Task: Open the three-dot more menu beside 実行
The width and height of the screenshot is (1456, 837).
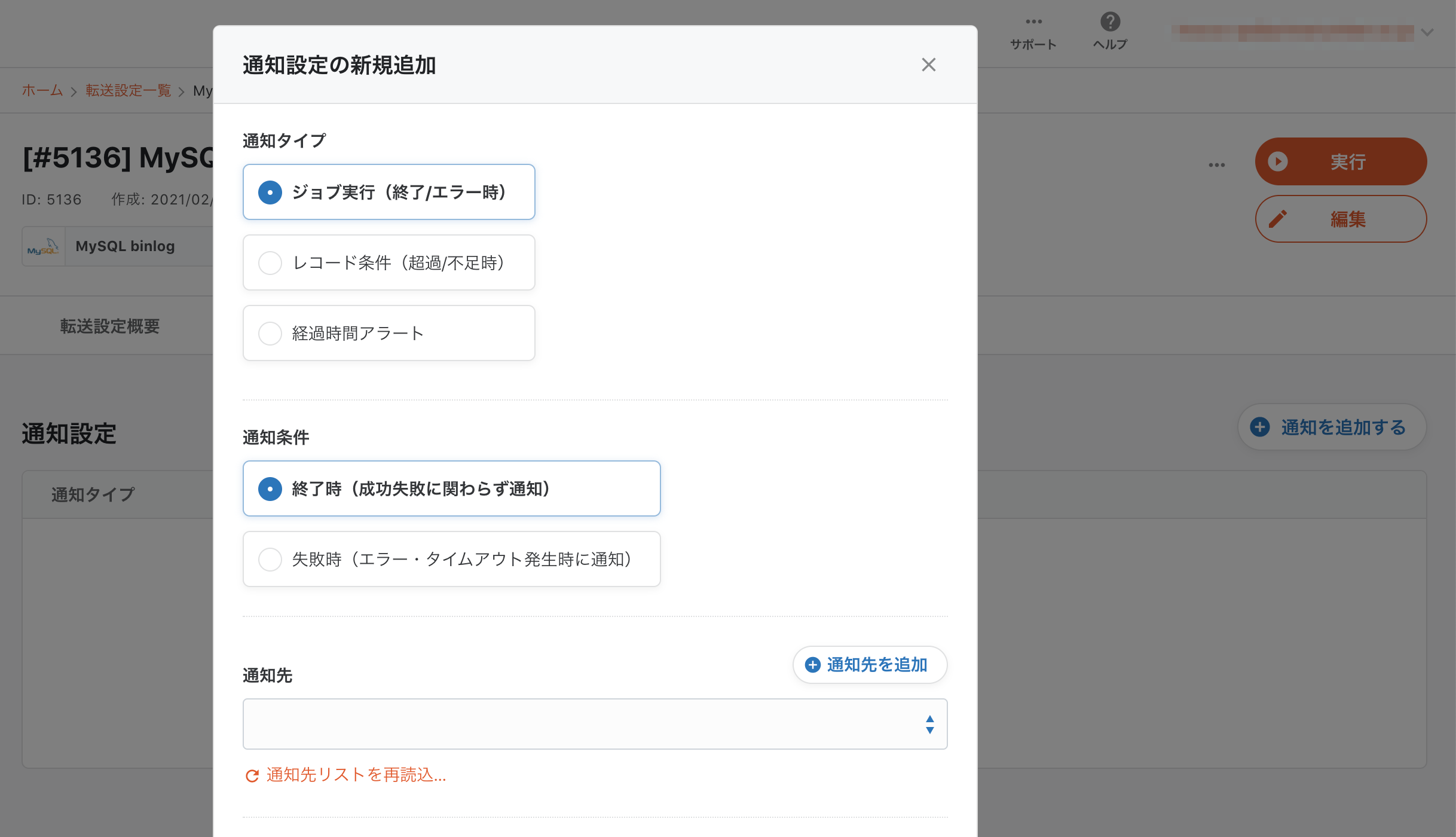Action: pos(1216,165)
